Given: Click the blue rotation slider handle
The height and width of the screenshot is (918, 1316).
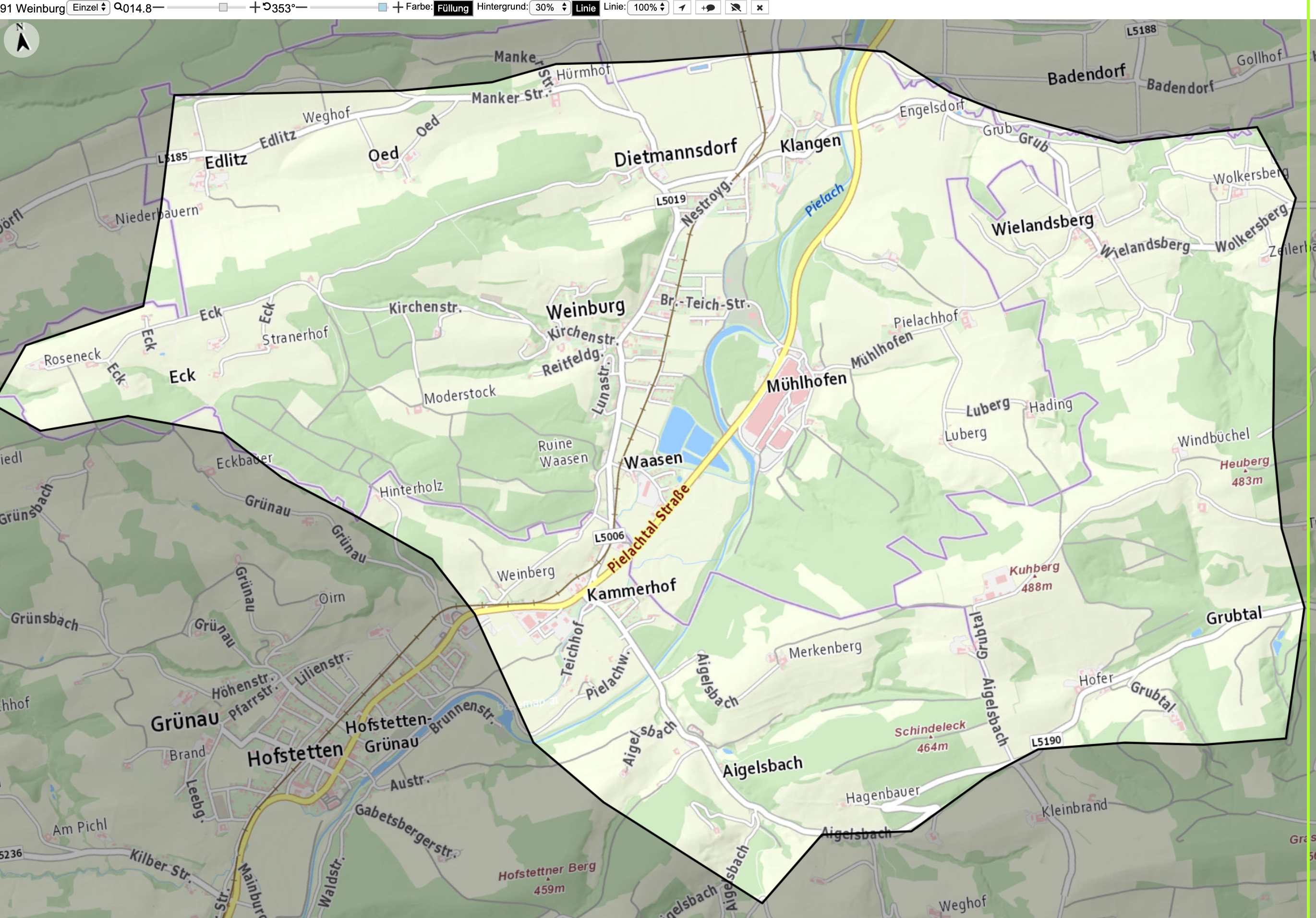Looking at the screenshot, I should pos(383,8).
